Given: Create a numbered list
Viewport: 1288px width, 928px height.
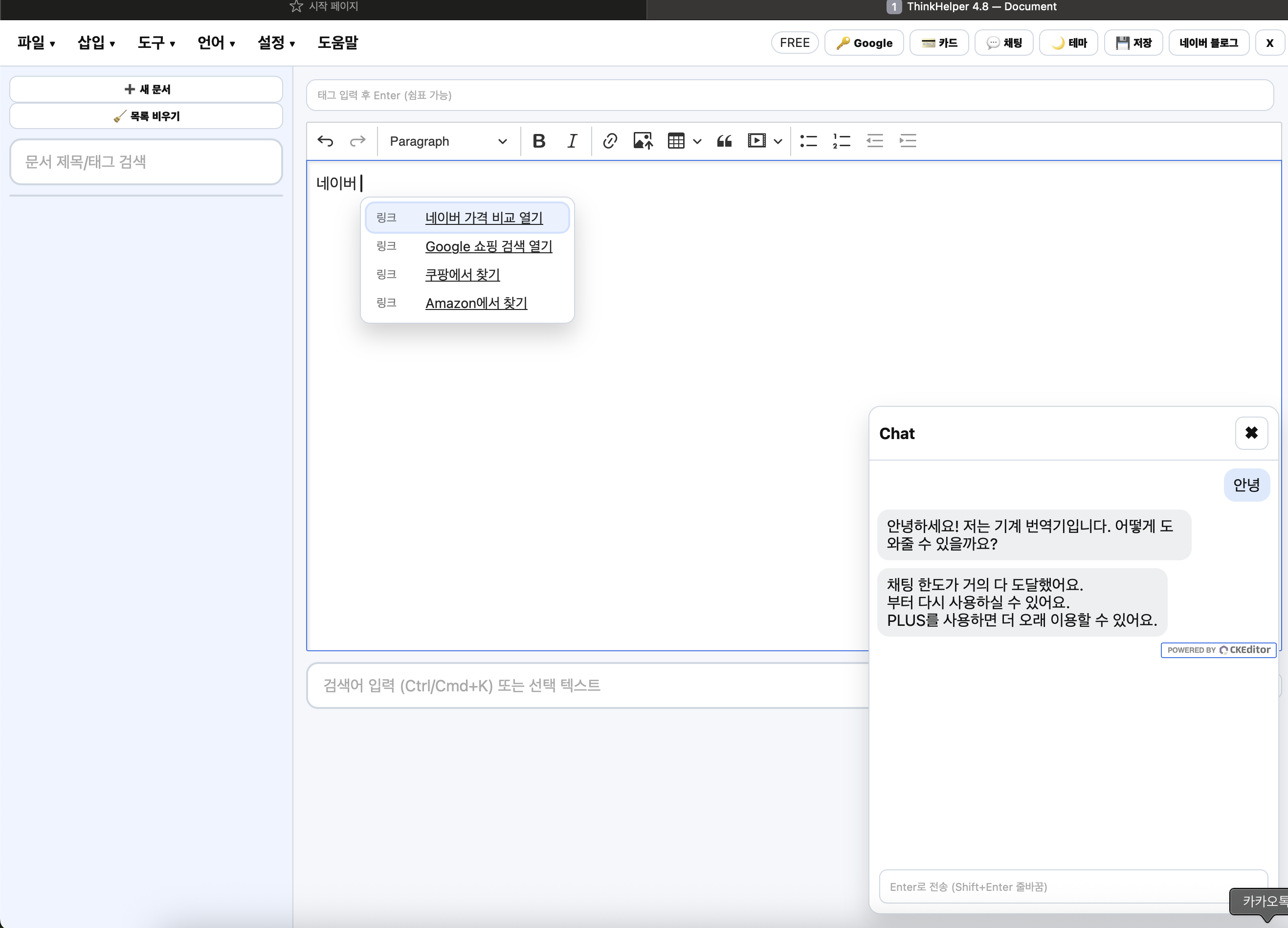Looking at the screenshot, I should tap(841, 141).
